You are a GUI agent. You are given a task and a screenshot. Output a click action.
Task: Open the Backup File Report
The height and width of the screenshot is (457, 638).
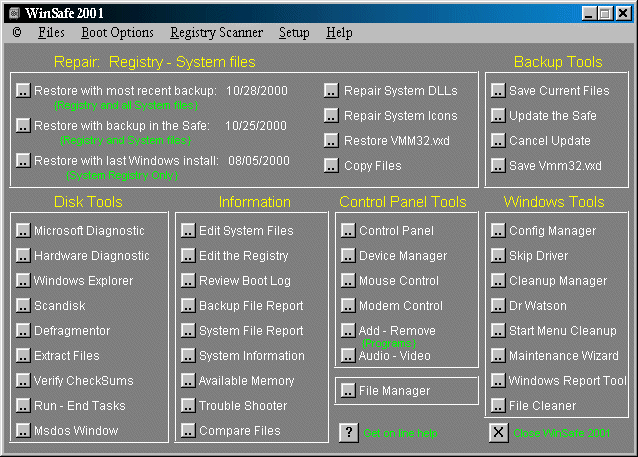(188, 305)
